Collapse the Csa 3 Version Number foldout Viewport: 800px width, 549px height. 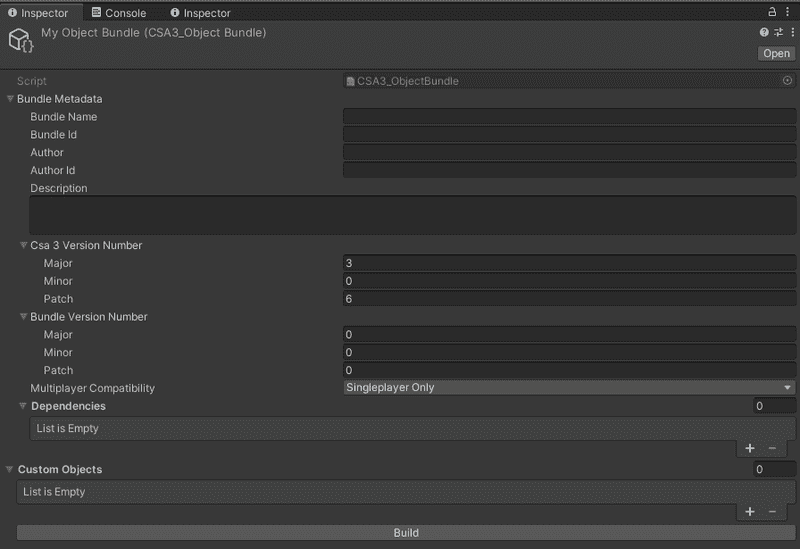point(23,245)
